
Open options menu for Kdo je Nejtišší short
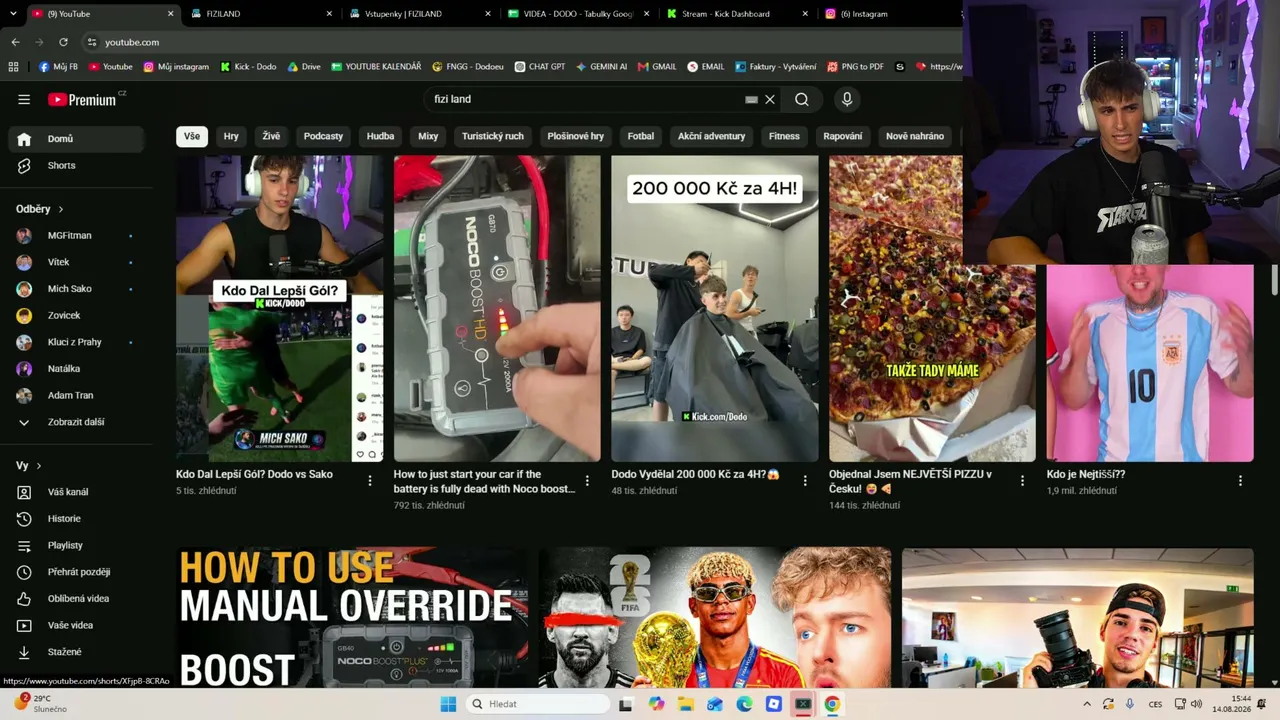coord(1240,481)
